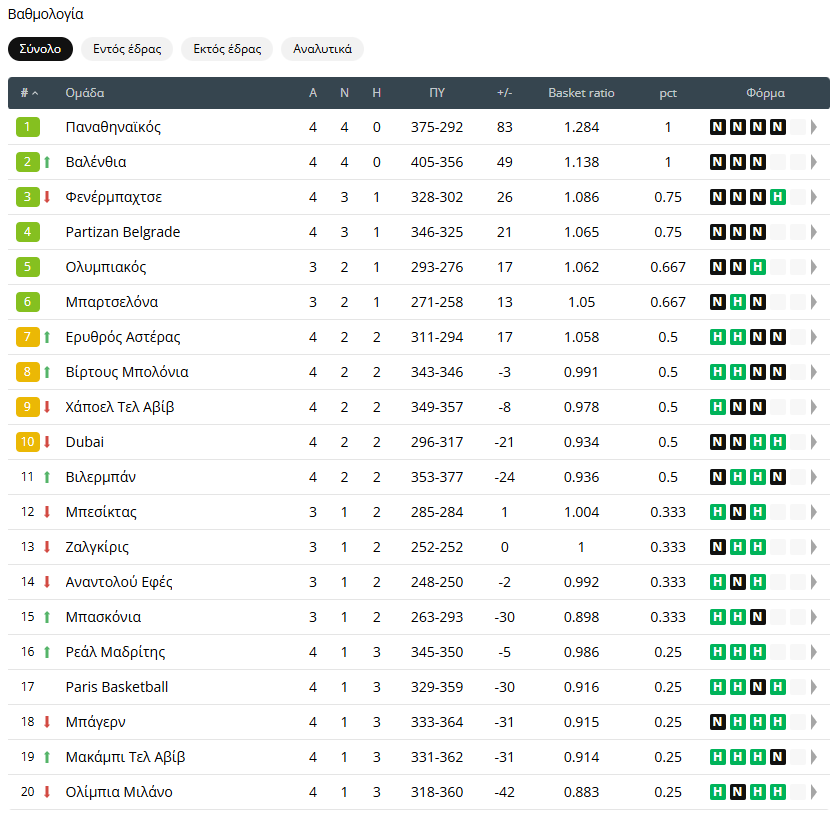Open the Ολυμπιακός team link
The image size is (836, 819).
pyautogui.click(x=106, y=267)
